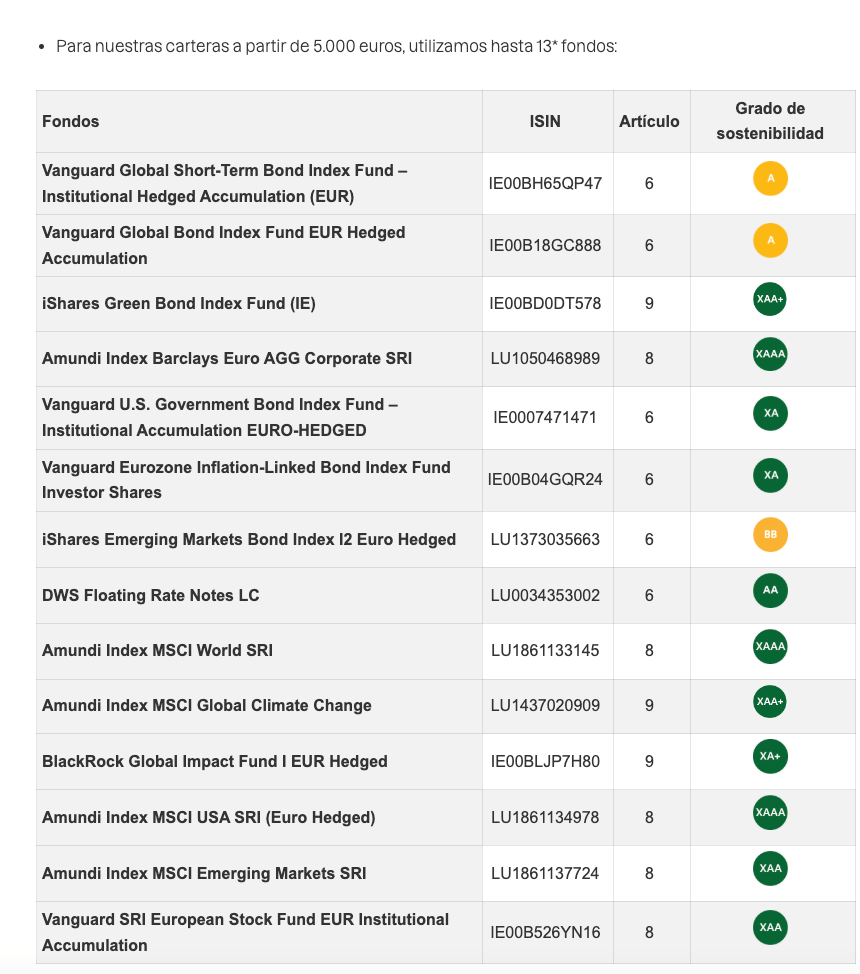
Task: Select ISIN code LU1373035663
Action: (x=545, y=539)
